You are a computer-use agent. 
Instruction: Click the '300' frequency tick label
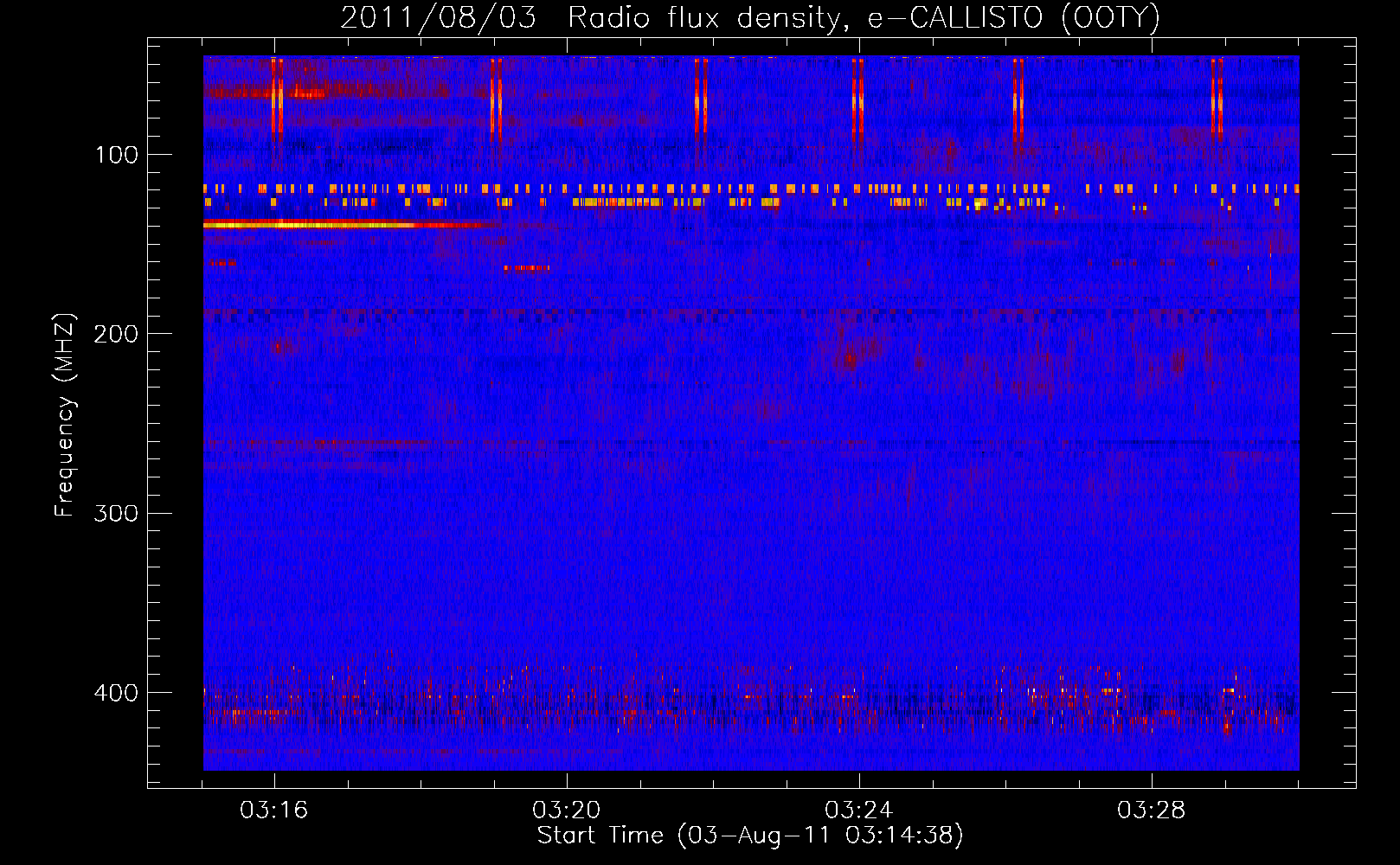[x=117, y=514]
